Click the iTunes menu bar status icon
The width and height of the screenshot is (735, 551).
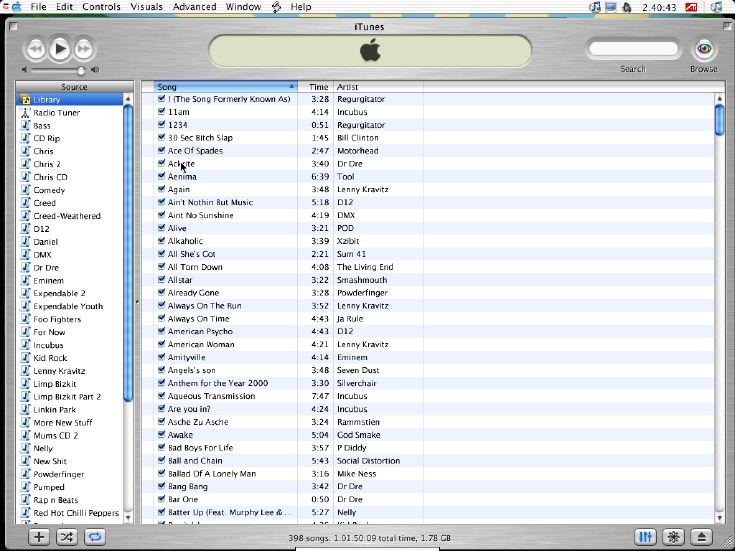595,7
